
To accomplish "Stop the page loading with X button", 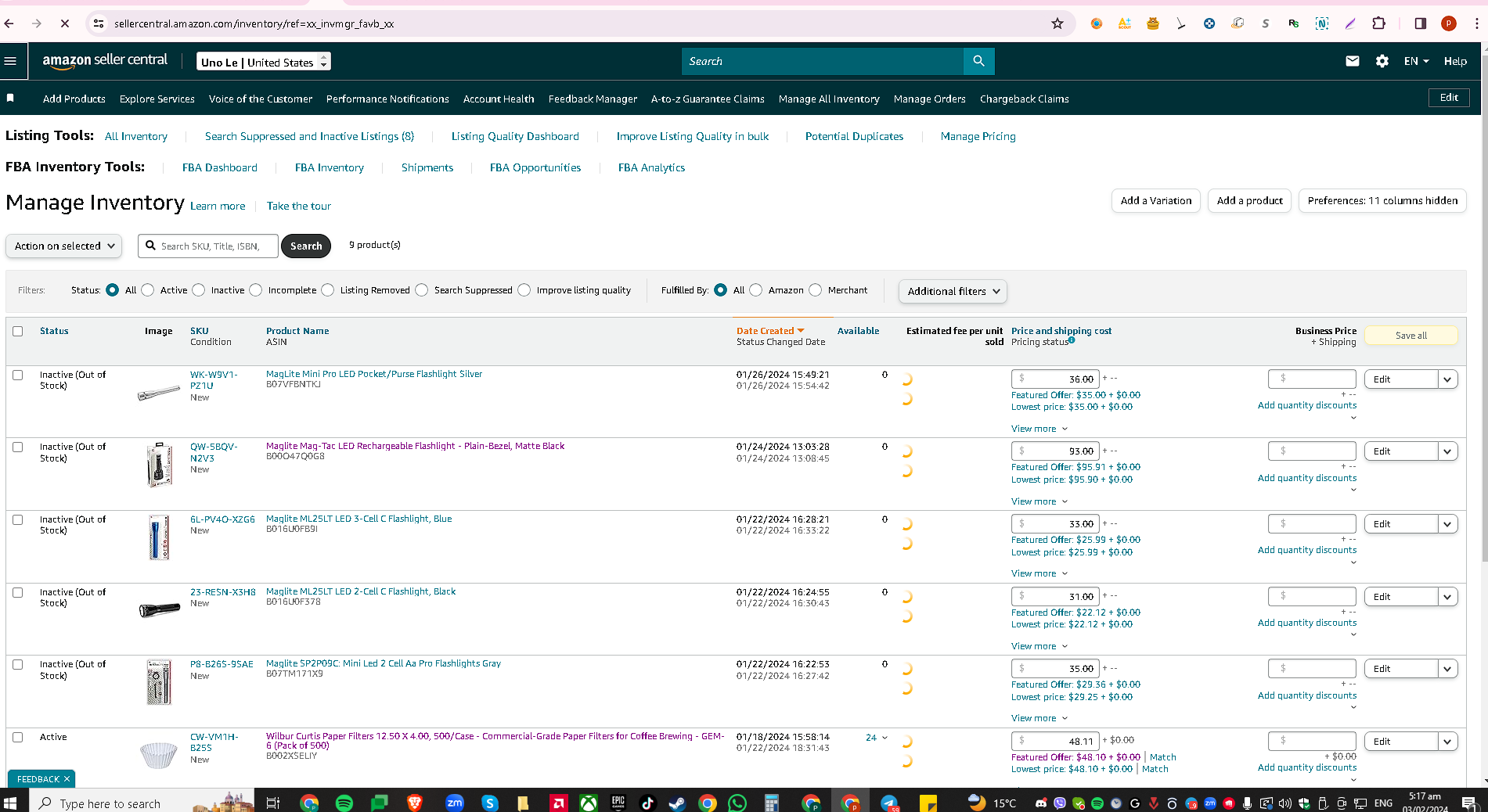I will point(65,23).
